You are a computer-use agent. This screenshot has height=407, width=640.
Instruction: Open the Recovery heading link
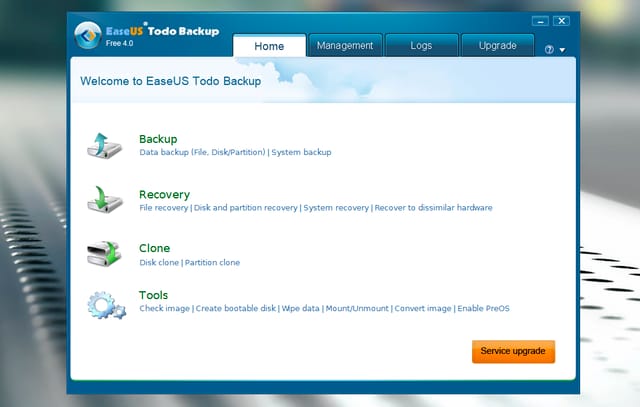click(x=164, y=194)
